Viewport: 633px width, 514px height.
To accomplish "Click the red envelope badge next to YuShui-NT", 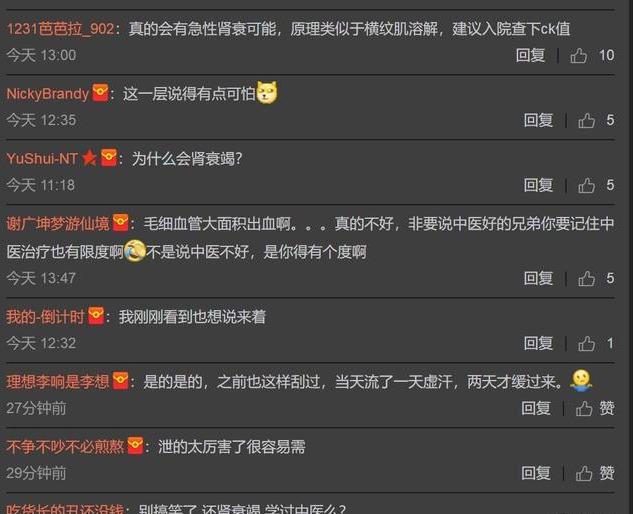I will pyautogui.click(x=109, y=157).
